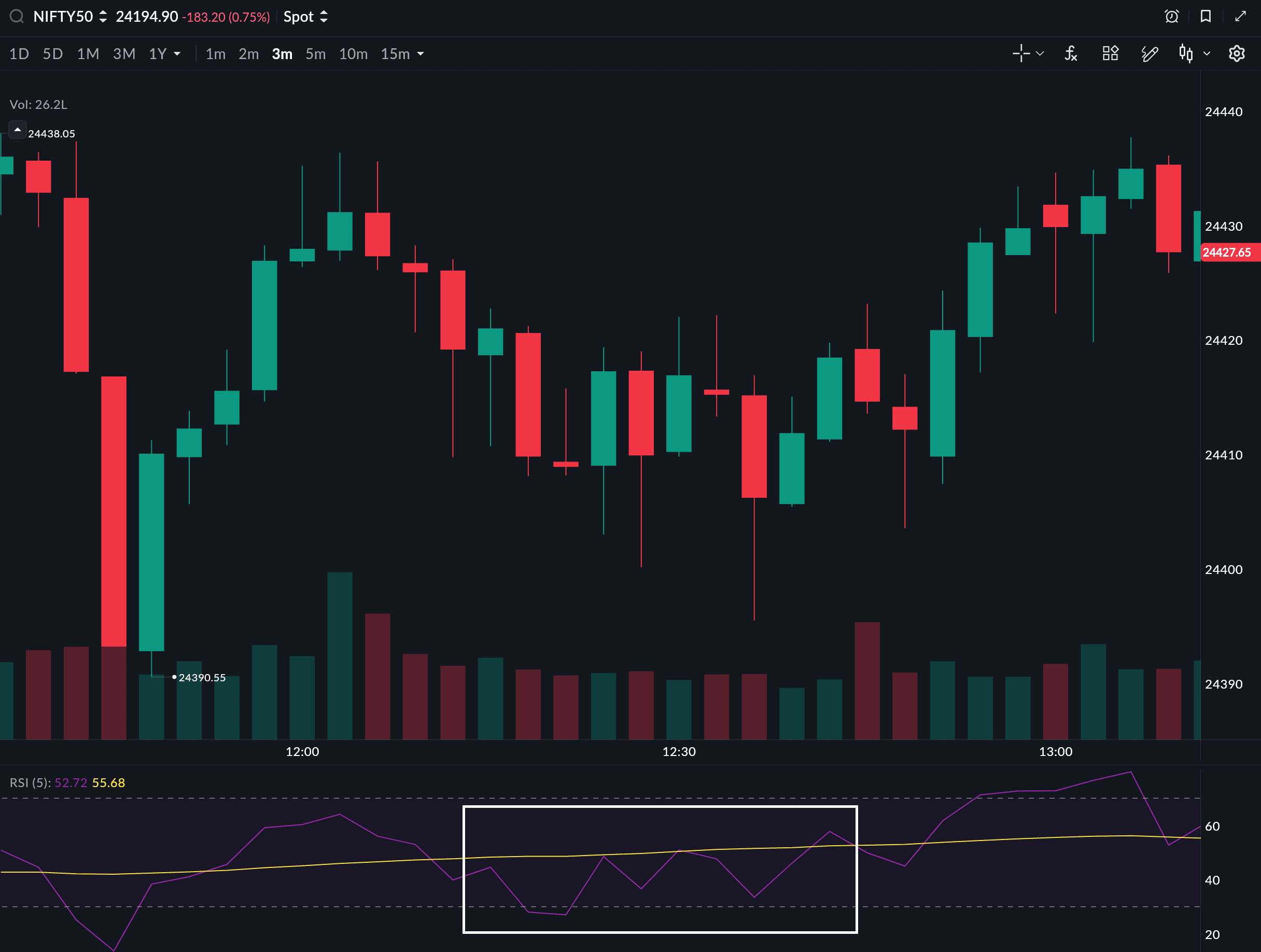Collapse the volume pane arrow
Viewport: 1261px width, 952px height.
coord(17,130)
